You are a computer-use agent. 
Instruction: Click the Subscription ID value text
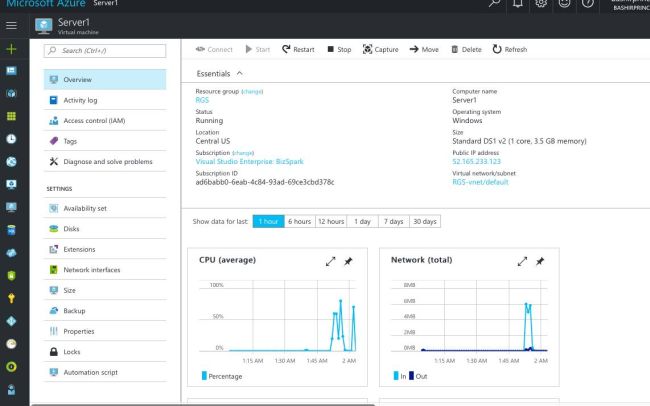pyautogui.click(x=265, y=182)
